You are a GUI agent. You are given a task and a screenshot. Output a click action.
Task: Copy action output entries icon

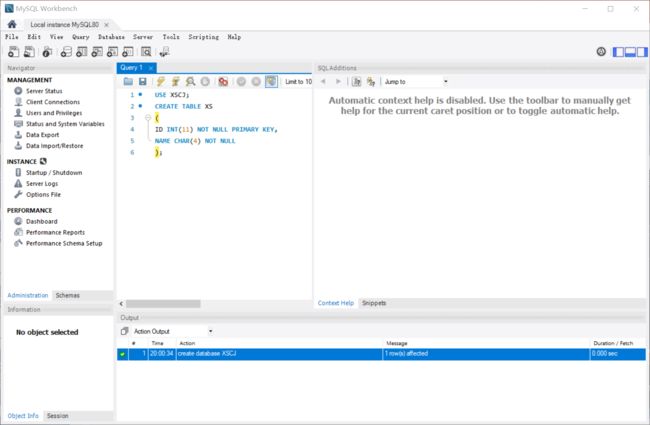point(124,331)
